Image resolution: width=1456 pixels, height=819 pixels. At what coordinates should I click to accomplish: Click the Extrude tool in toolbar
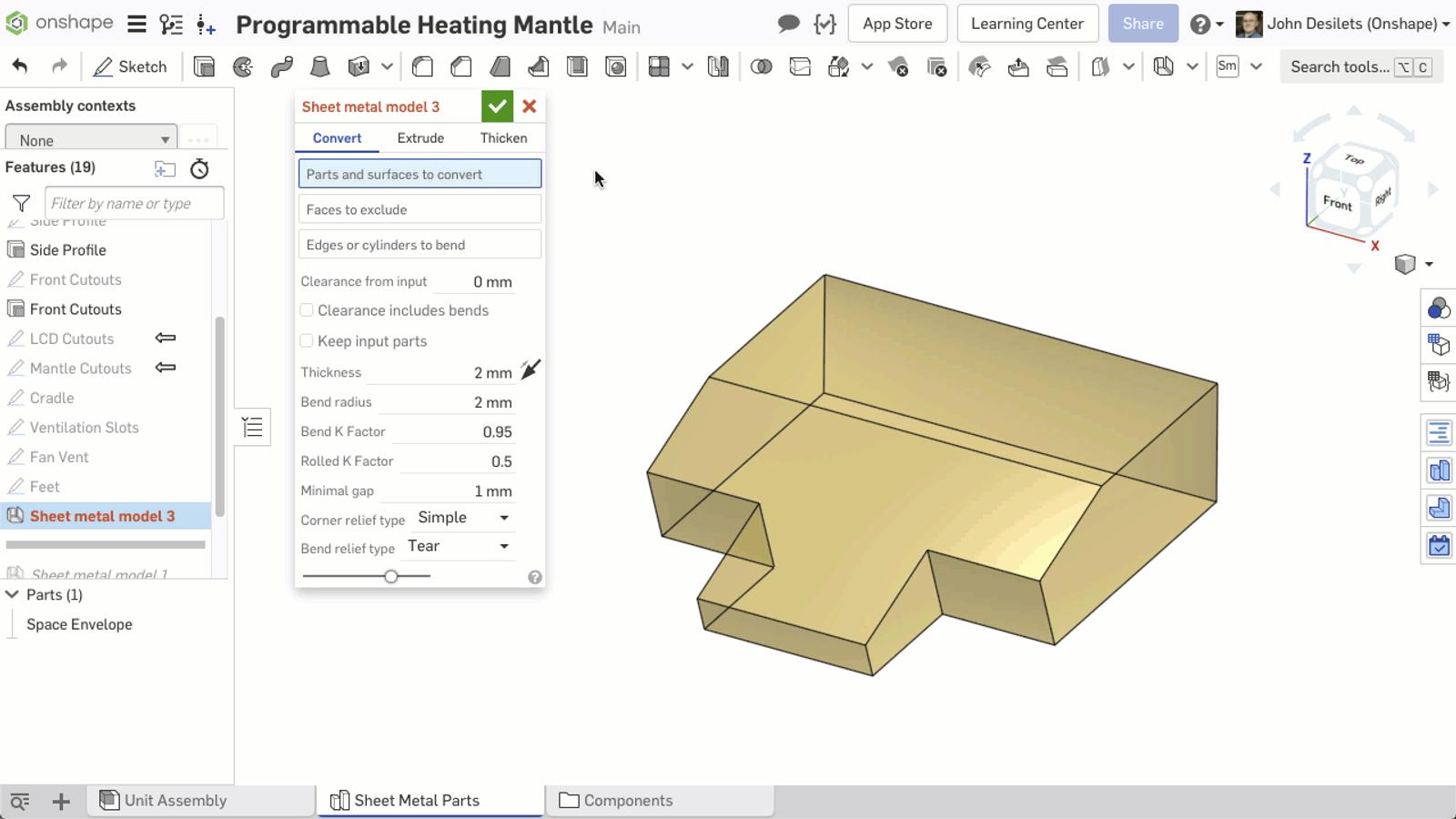(204, 66)
